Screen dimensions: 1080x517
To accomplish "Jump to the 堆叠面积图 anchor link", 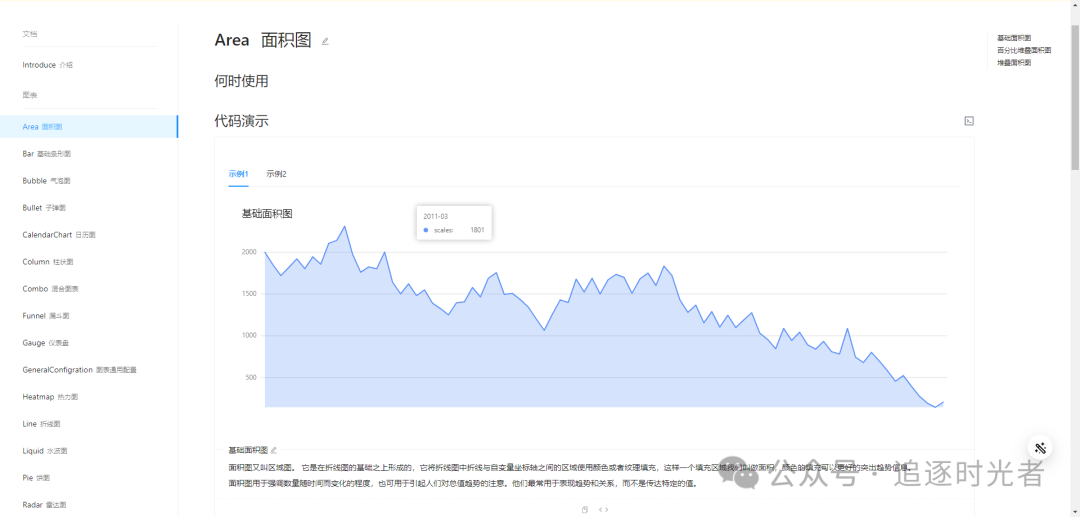I will (1014, 63).
